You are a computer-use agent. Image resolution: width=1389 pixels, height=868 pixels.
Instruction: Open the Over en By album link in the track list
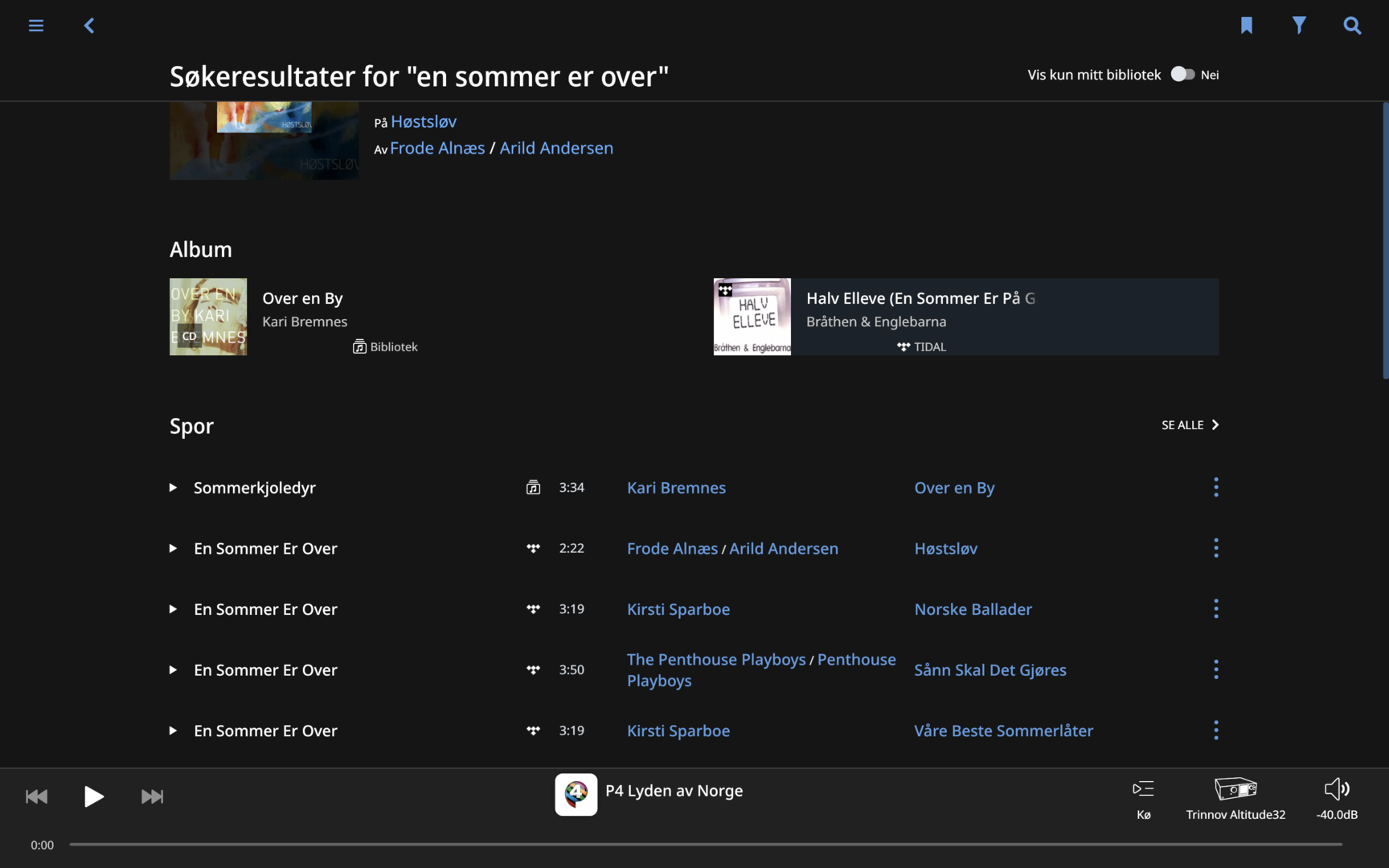(x=954, y=488)
